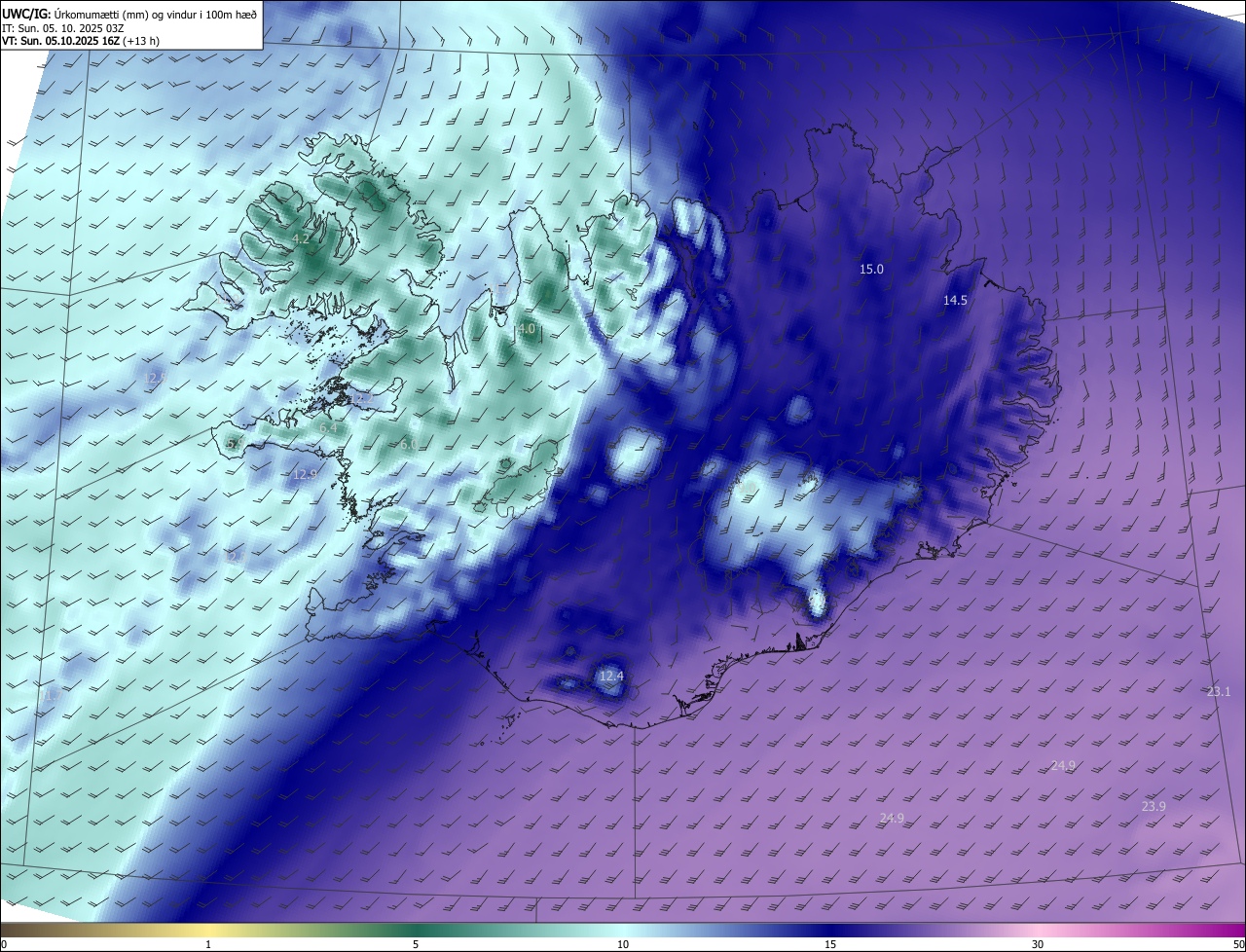This screenshot has height=952, width=1246.
Task: Click the '5' tick on the color scale
Action: 416,944
